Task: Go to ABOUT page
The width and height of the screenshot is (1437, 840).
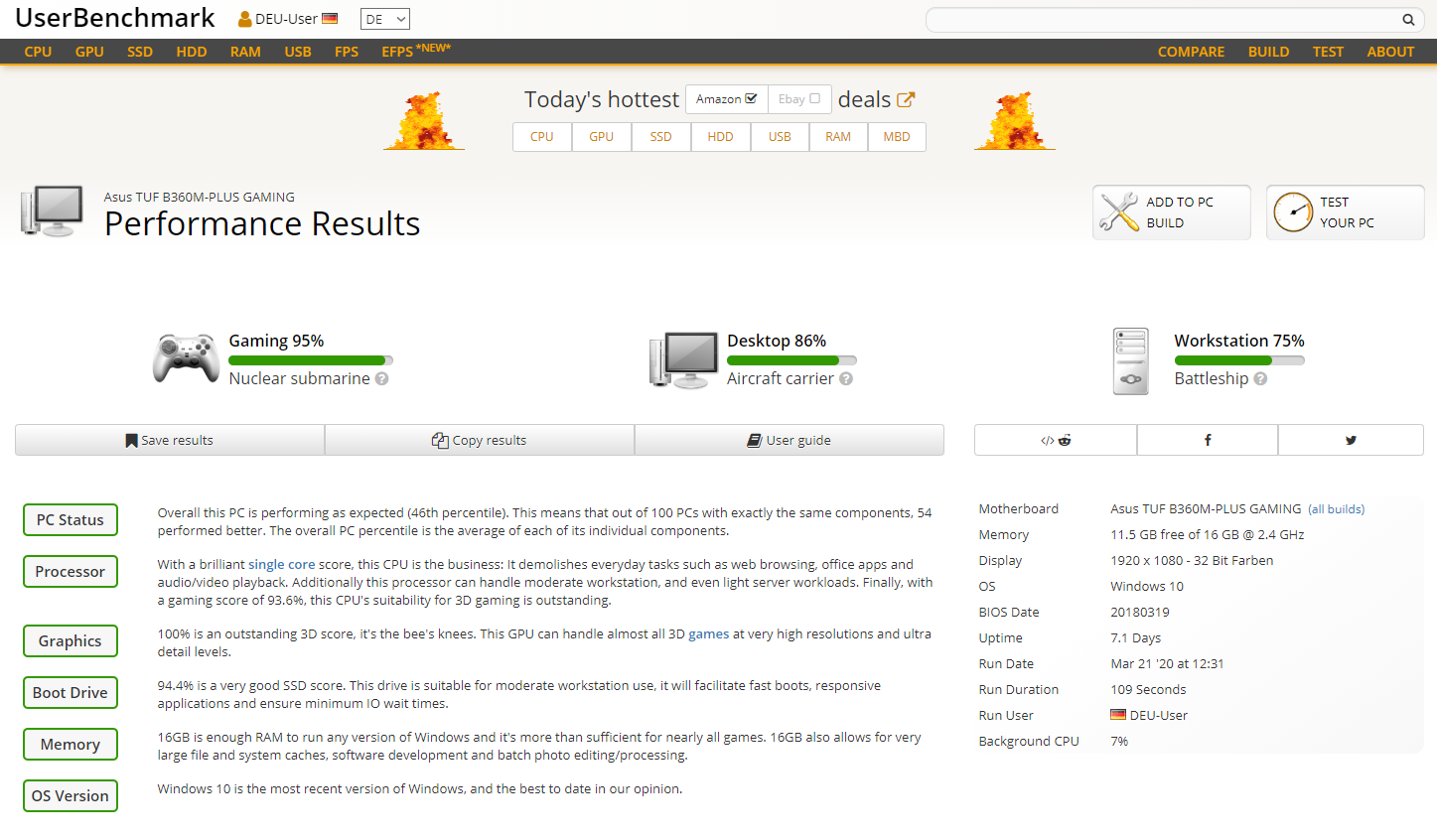Action: click(1390, 52)
